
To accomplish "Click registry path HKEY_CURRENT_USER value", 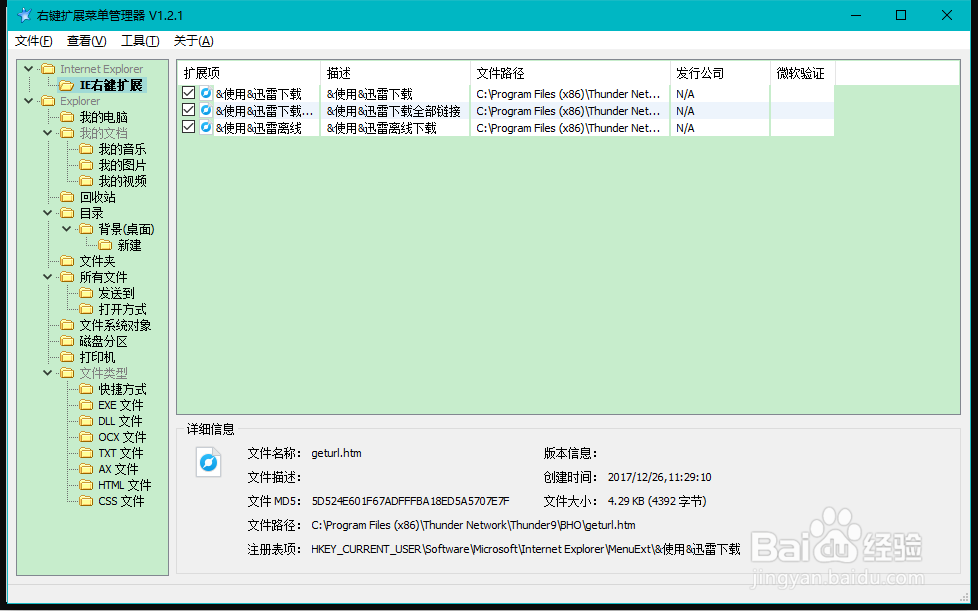I will (x=526, y=549).
